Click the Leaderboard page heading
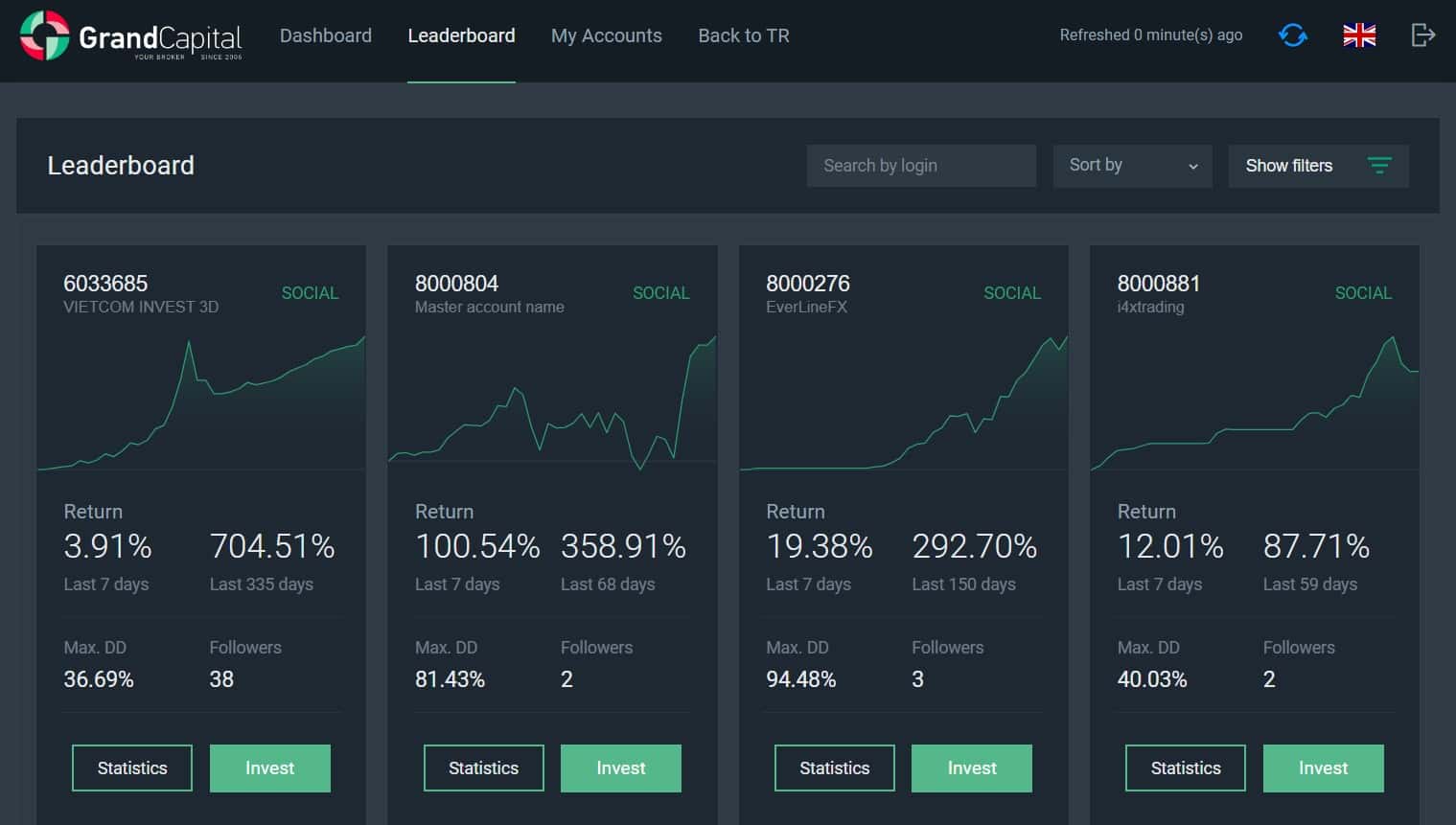The image size is (1456, 825). point(121,166)
